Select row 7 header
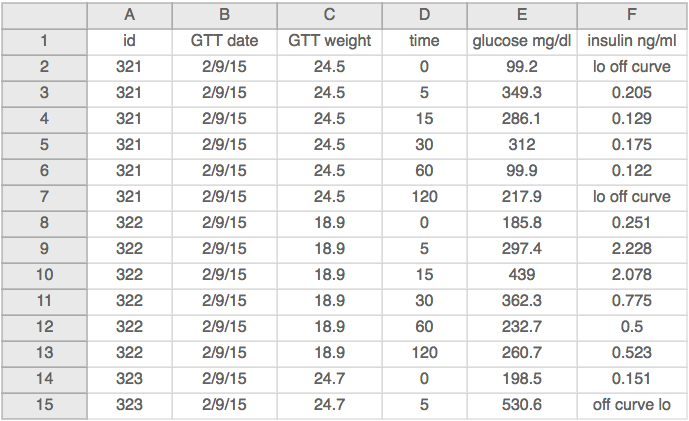The height and width of the screenshot is (421, 689). [x=44, y=197]
